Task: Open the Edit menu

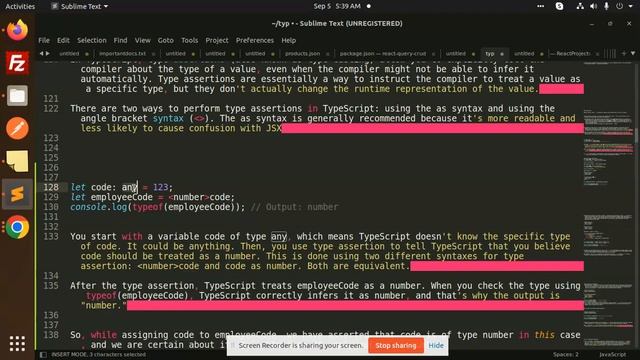Action: click(63, 40)
